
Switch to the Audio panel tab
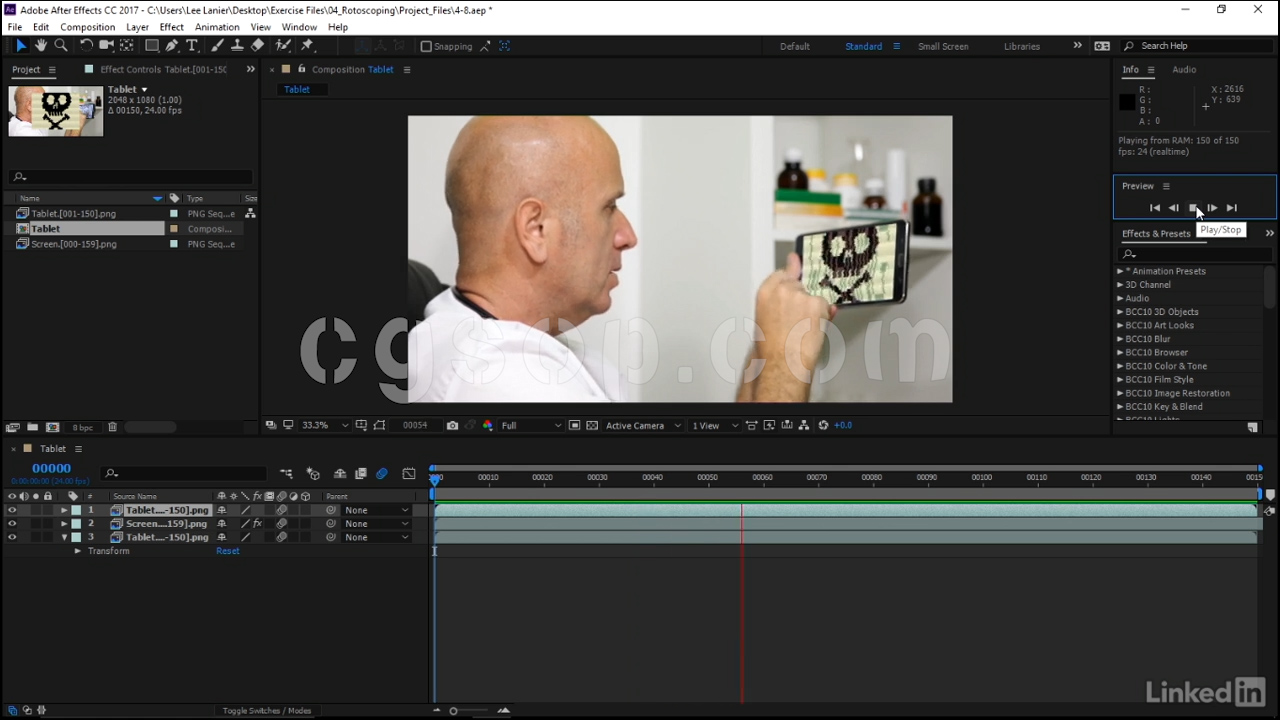click(1184, 69)
